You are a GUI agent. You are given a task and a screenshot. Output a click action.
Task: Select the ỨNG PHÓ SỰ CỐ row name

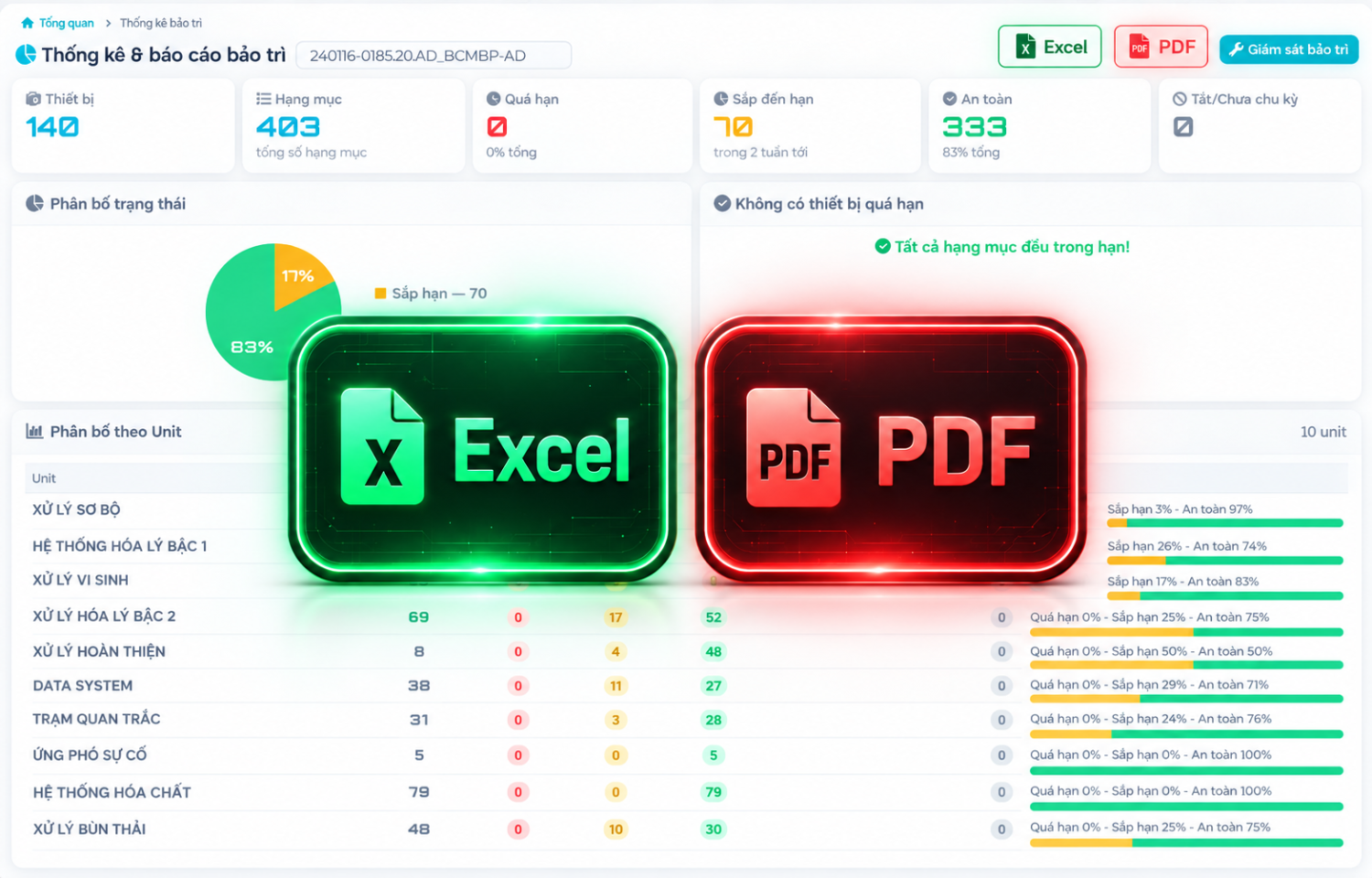click(x=90, y=755)
